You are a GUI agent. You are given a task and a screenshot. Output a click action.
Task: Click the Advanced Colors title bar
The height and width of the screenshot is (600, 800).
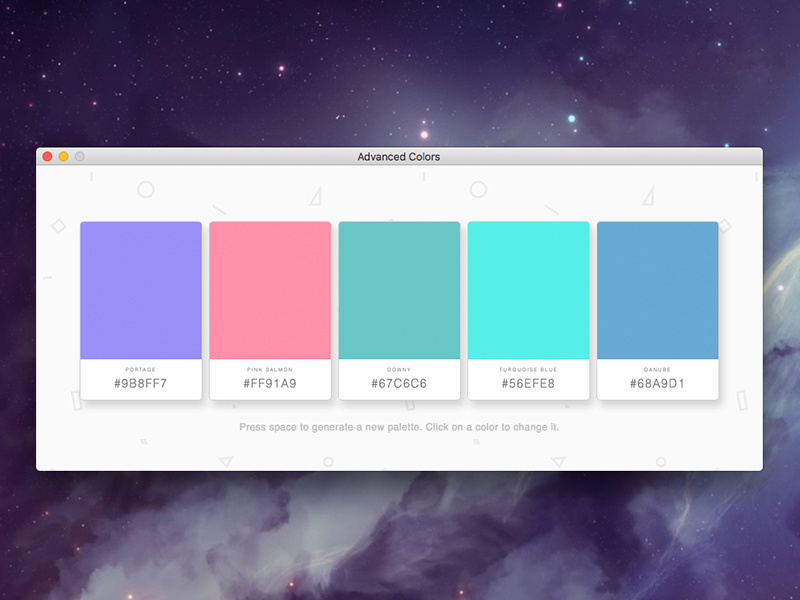pos(400,156)
